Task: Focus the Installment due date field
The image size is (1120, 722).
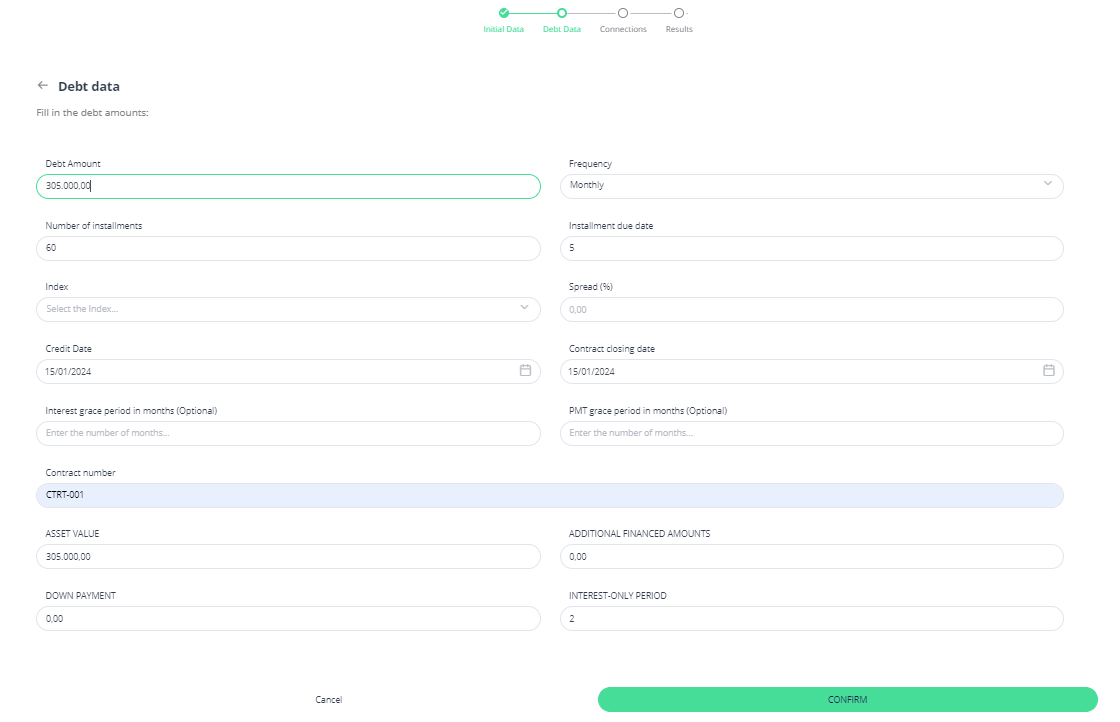Action: 811,249
